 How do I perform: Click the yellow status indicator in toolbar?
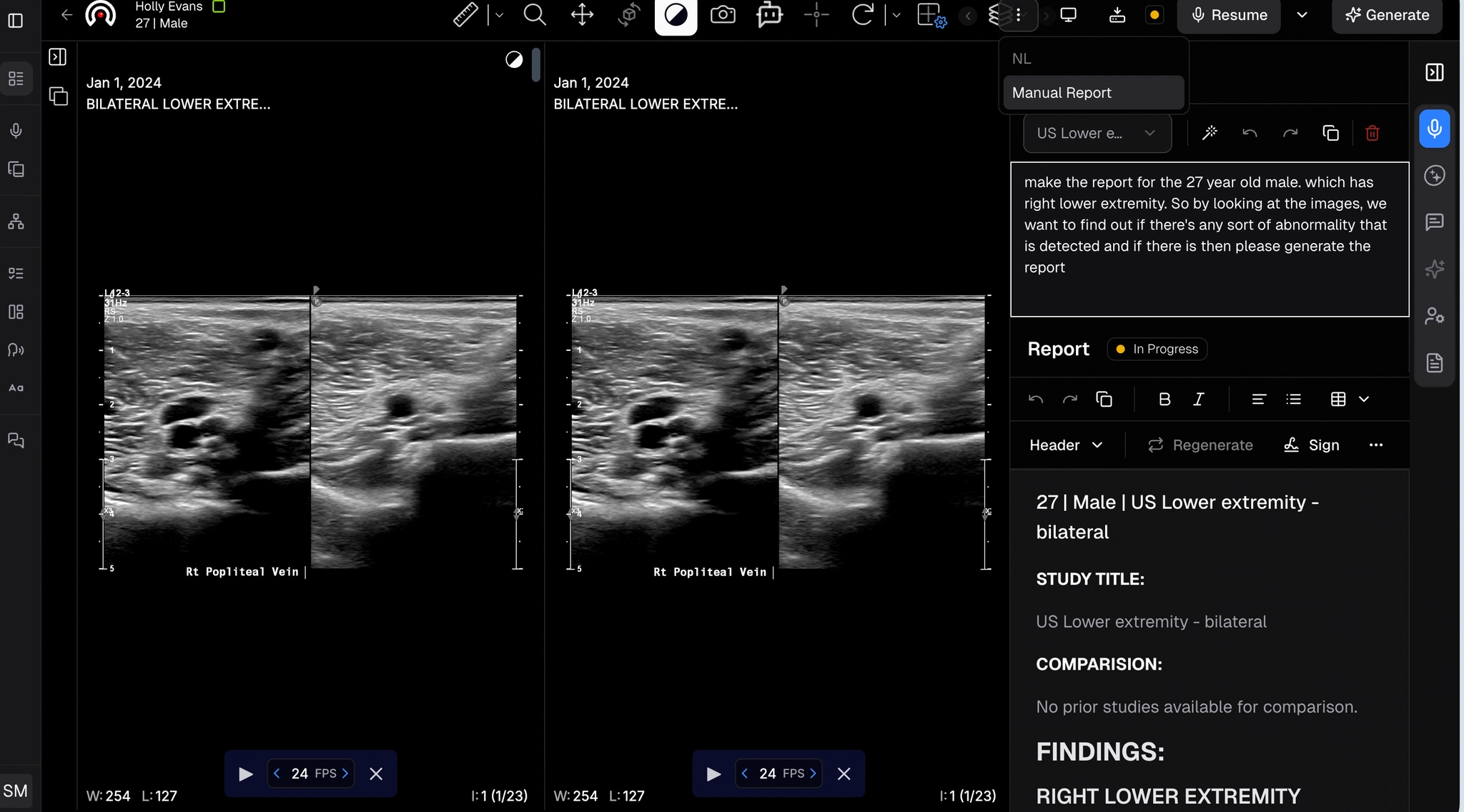point(1154,15)
